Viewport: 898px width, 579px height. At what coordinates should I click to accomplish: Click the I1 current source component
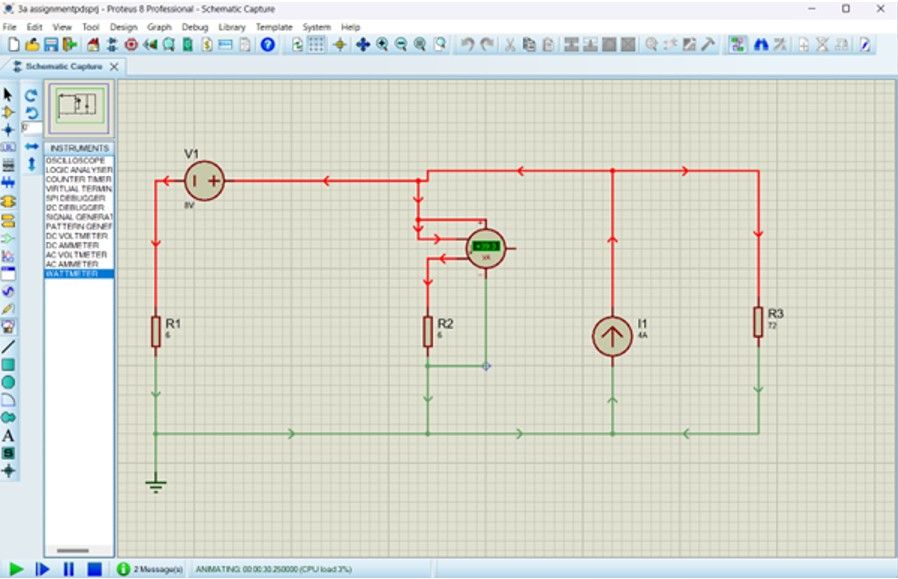[612, 336]
